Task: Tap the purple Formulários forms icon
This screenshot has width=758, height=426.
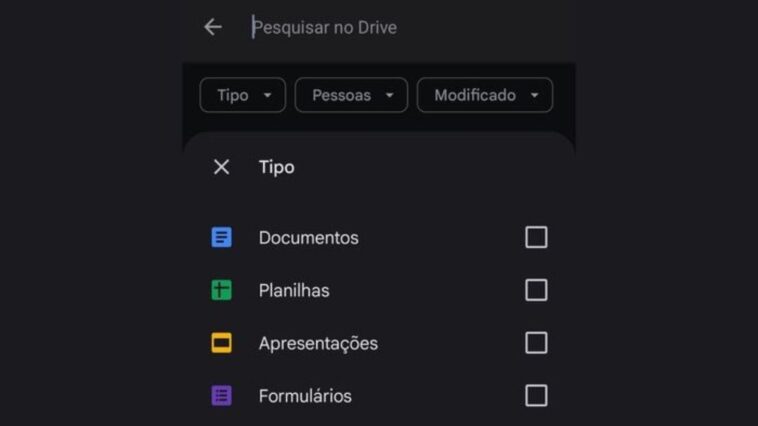Action: coord(222,396)
